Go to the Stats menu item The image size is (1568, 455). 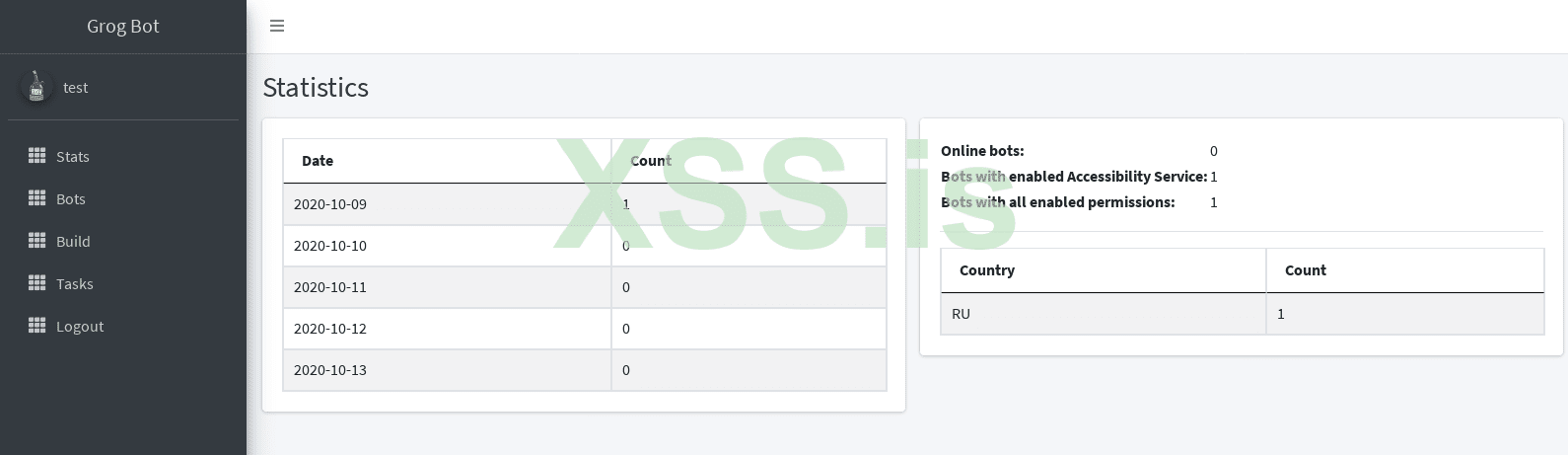(x=73, y=157)
